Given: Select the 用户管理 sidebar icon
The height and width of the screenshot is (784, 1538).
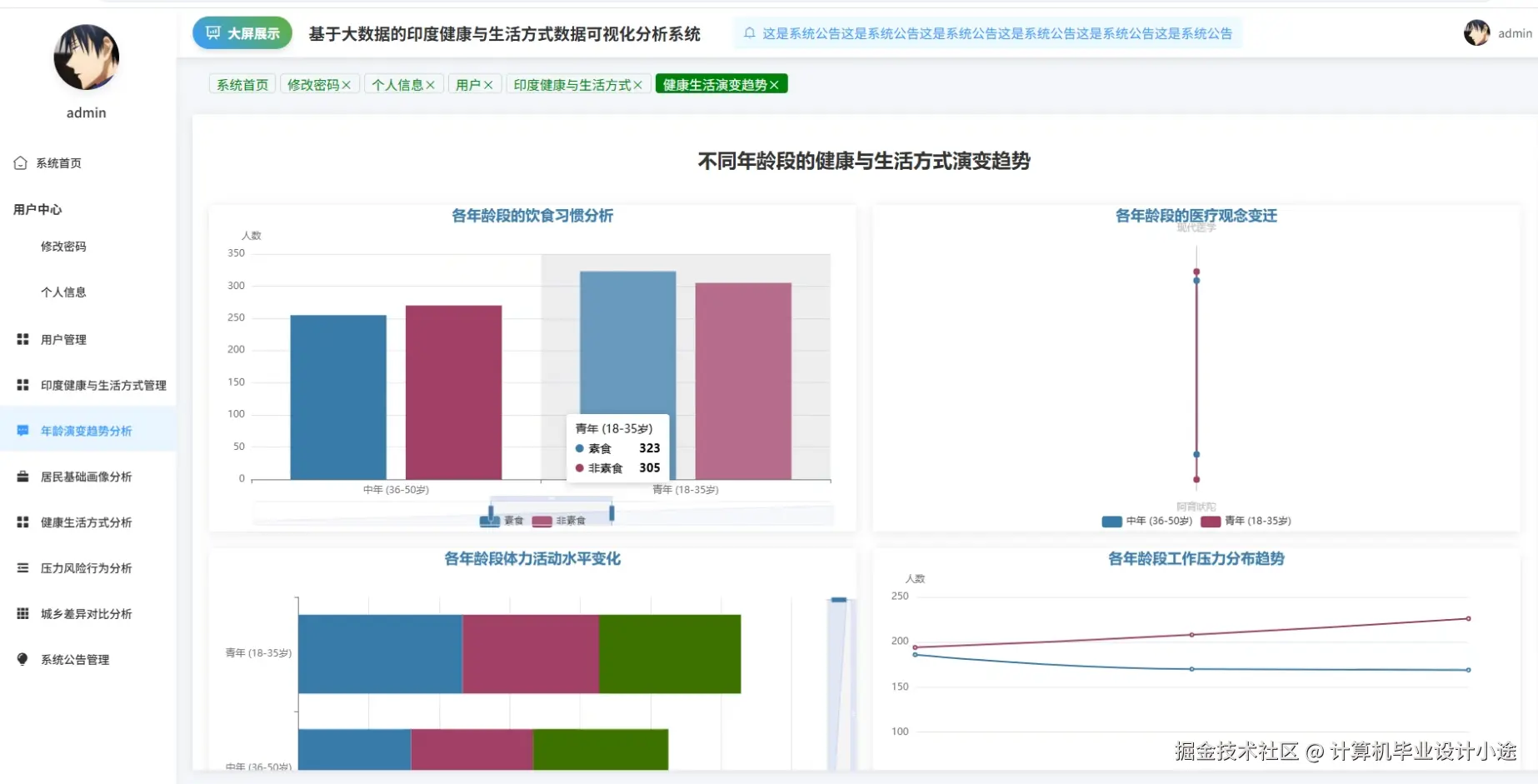Looking at the screenshot, I should (x=21, y=339).
